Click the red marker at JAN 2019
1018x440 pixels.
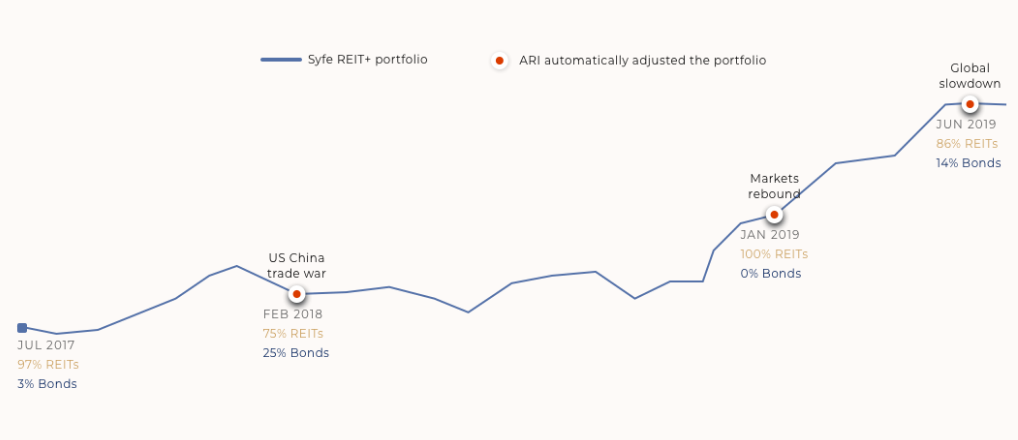[x=774, y=215]
